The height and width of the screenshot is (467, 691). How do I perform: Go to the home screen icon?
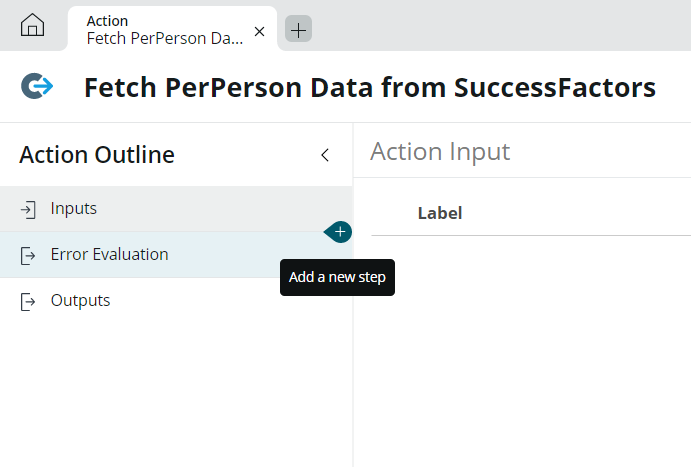tap(32, 25)
